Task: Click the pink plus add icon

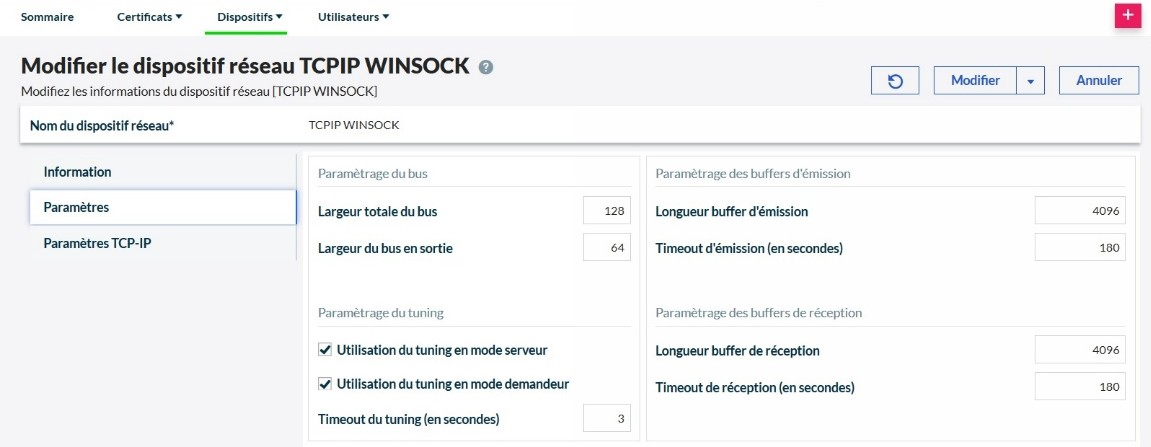Action: coord(1128,15)
